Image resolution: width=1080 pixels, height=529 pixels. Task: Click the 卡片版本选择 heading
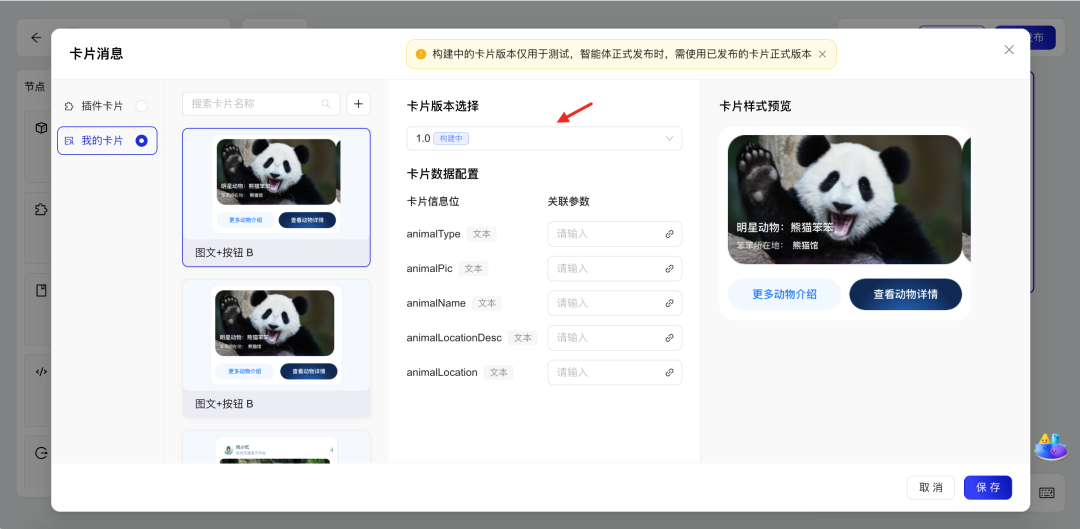click(x=443, y=106)
